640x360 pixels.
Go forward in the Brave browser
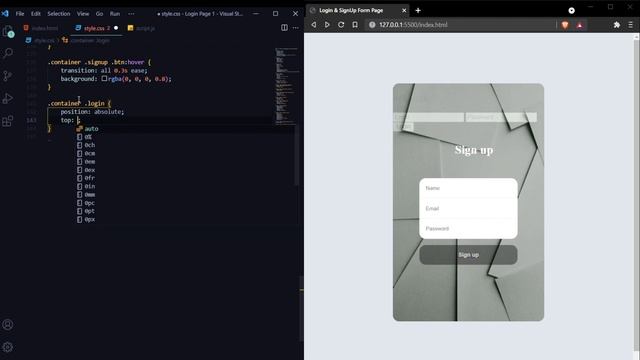pos(327,24)
